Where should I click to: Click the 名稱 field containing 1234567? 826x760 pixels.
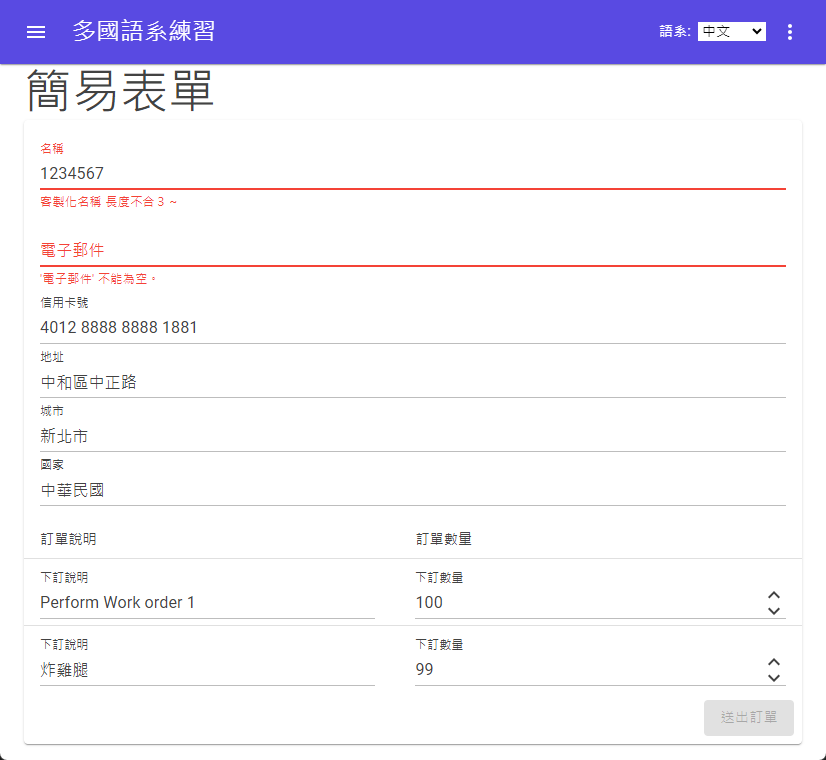click(x=412, y=173)
